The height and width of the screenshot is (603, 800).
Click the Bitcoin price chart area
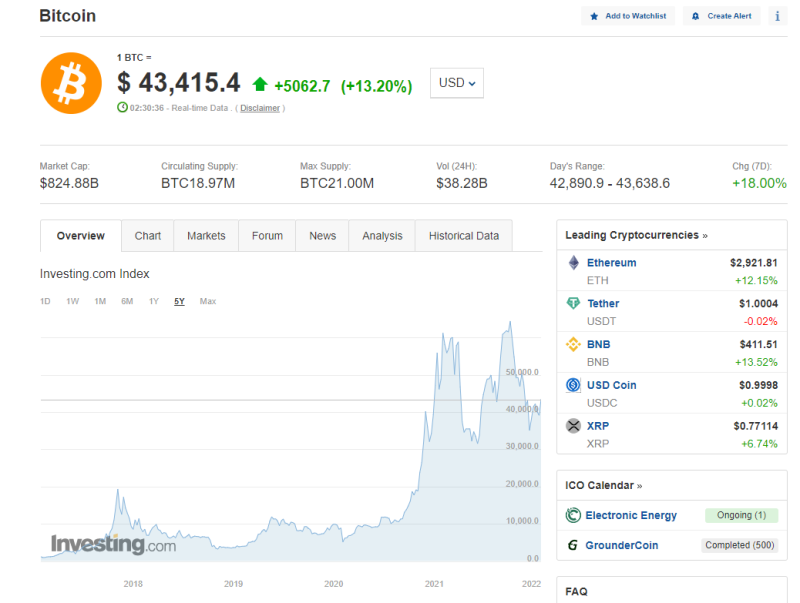coord(290,441)
